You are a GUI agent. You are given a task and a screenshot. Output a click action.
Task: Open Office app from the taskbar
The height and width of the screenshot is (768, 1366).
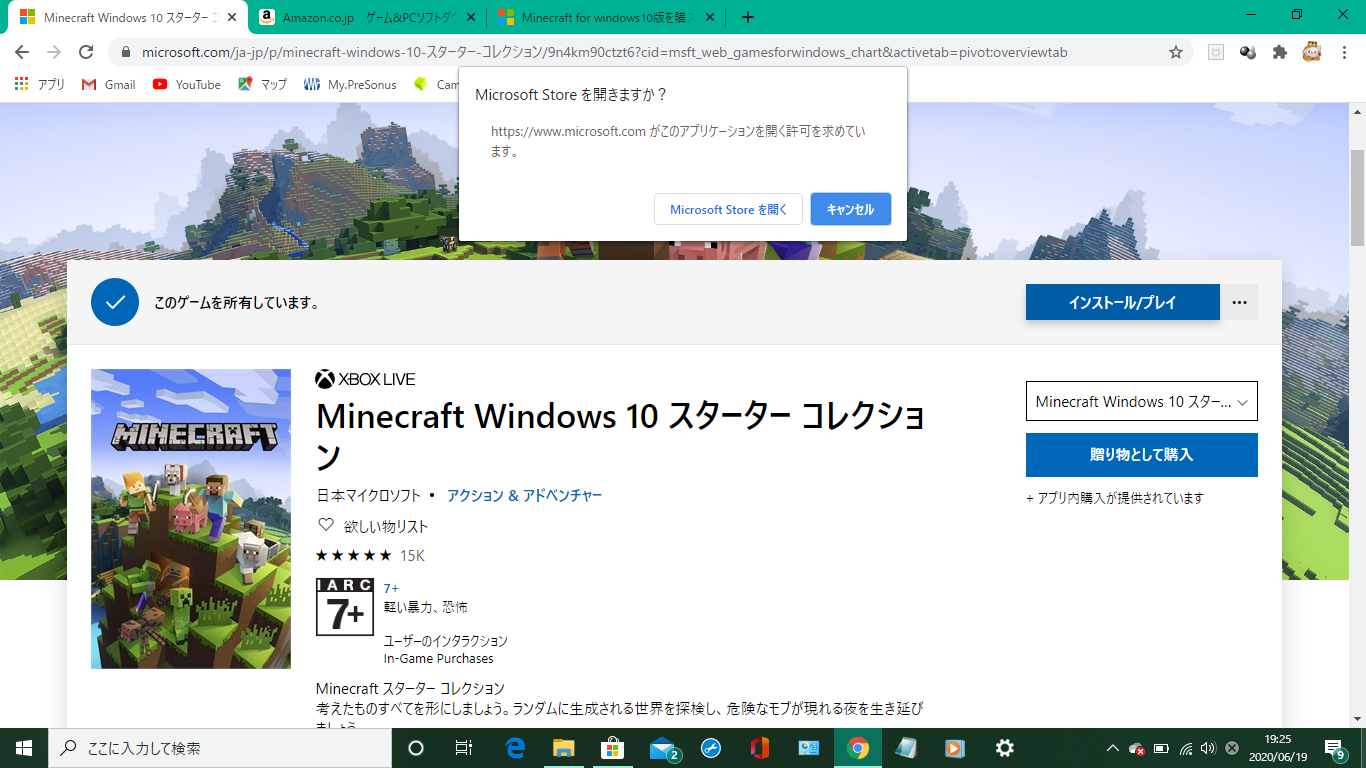tap(759, 748)
